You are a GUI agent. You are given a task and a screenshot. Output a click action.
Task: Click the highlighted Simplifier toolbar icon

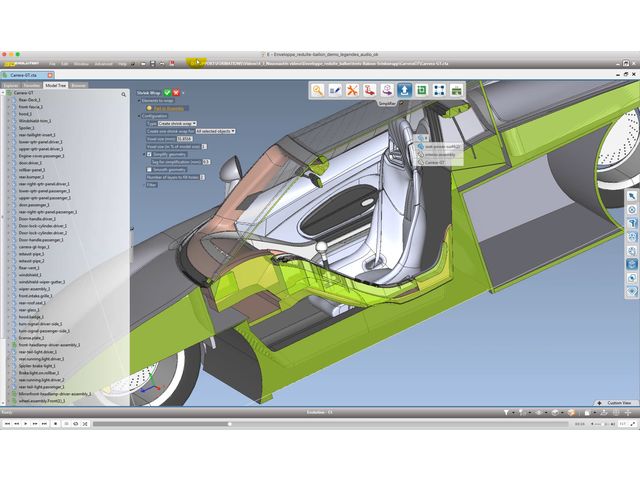point(404,90)
